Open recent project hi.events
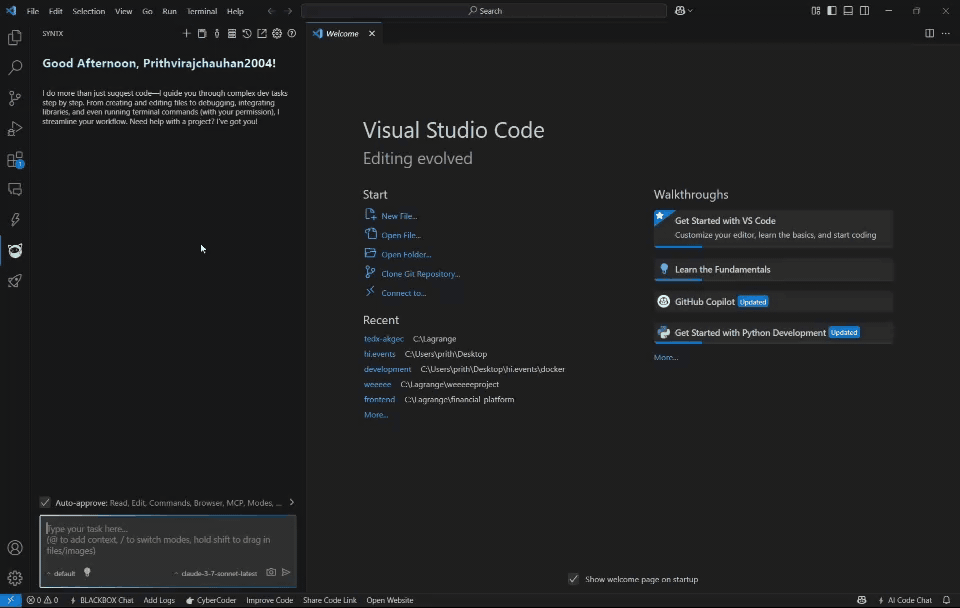Screen dimensions: 960x608 pos(380,354)
